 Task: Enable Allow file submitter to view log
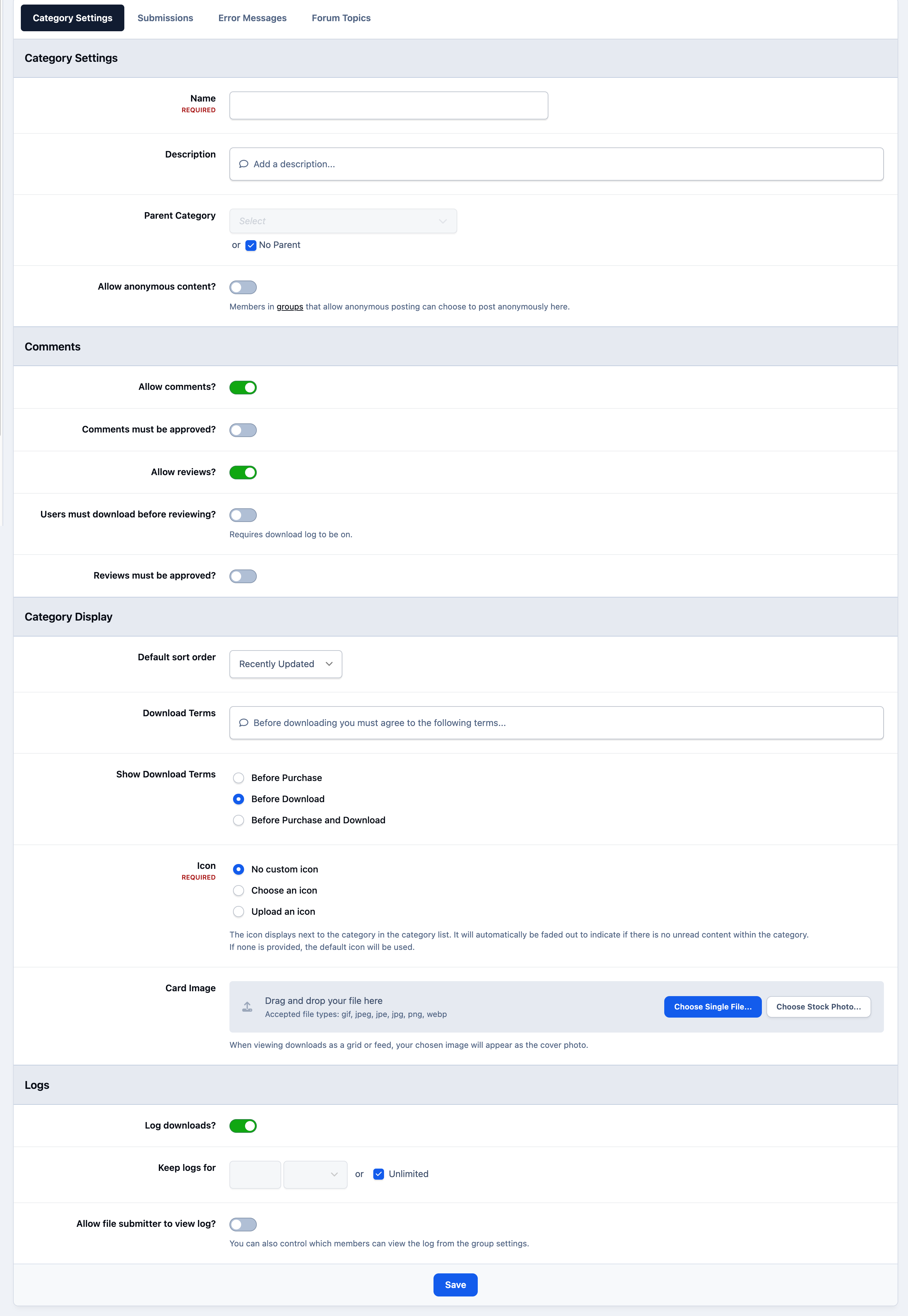243,1224
